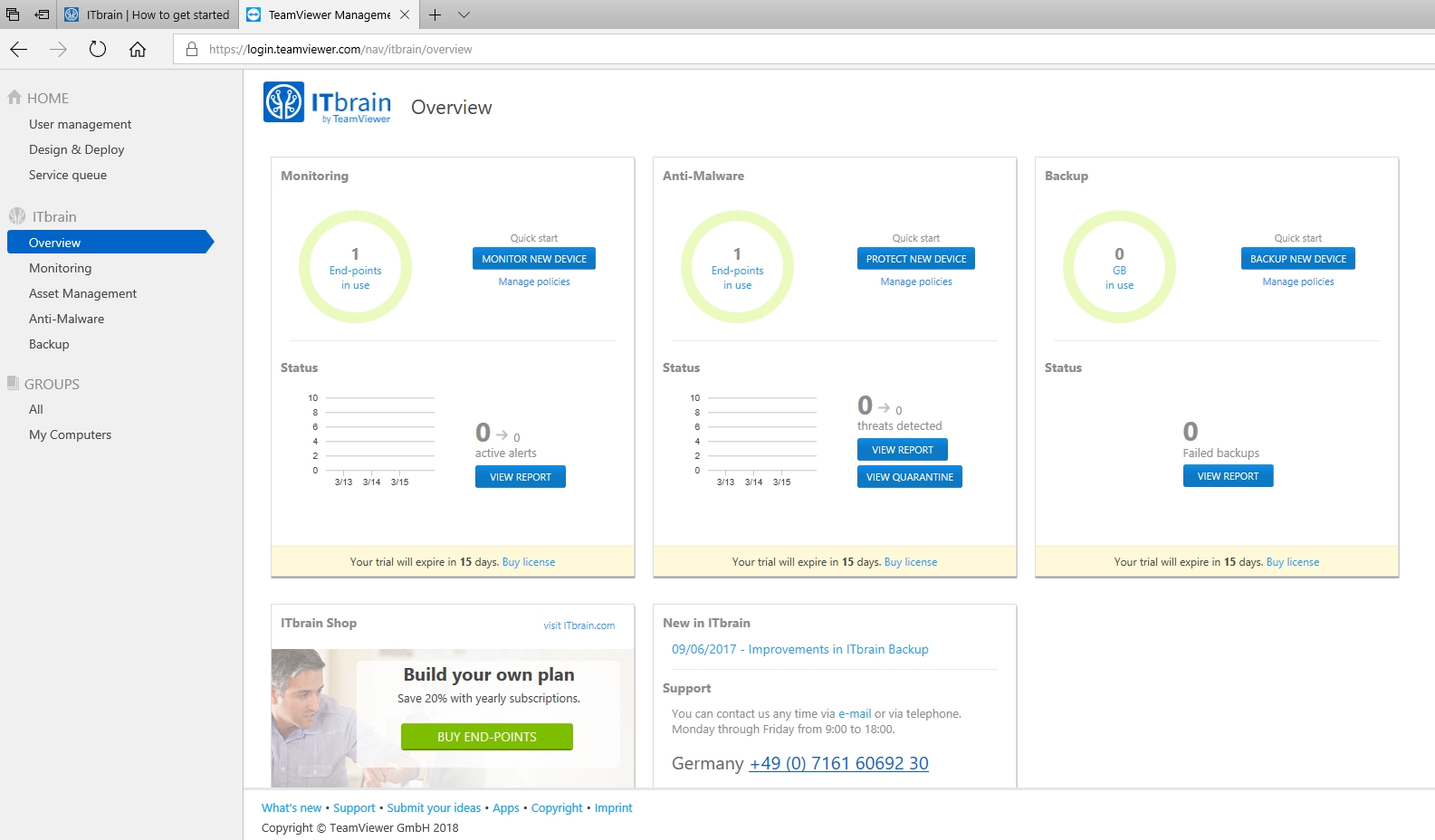
Task: Open Manage policies in Monitoring card
Action: pos(534,282)
